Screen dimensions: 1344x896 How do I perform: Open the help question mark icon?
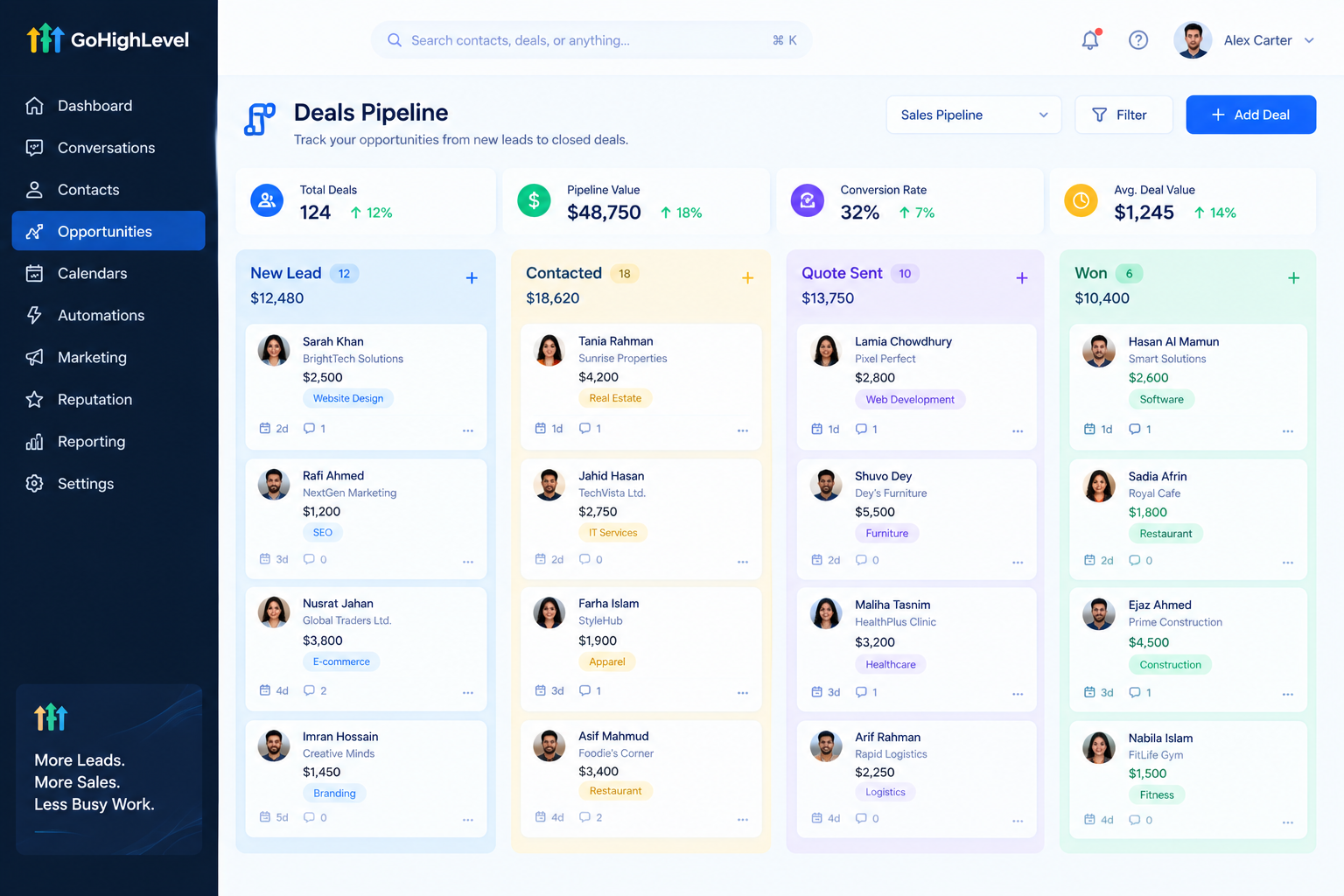[1138, 40]
